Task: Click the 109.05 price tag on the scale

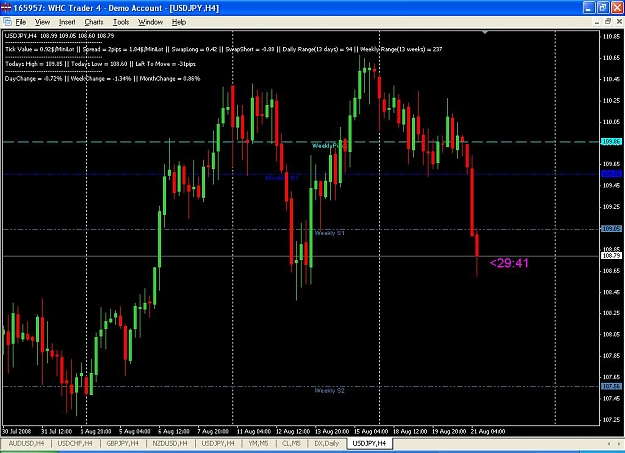Action: pyautogui.click(x=611, y=228)
